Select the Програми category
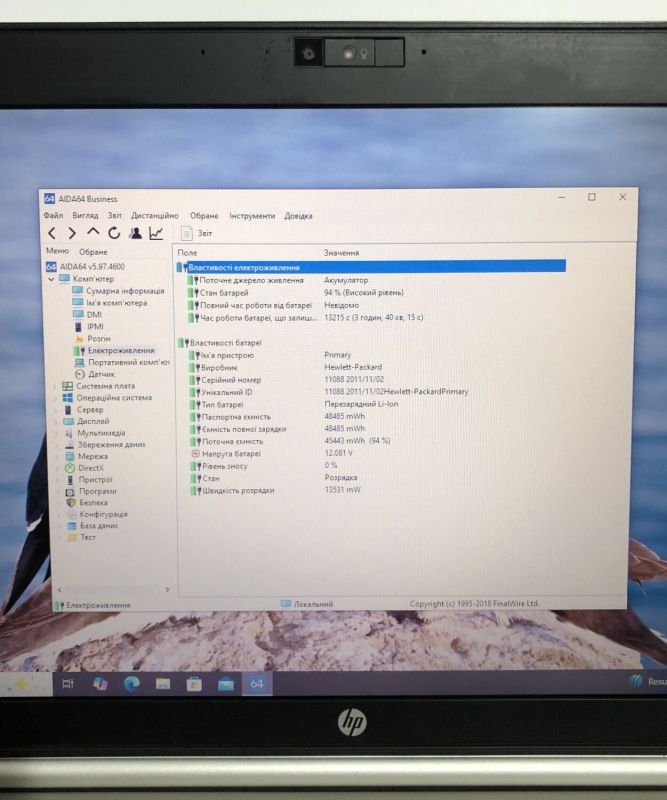The width and height of the screenshot is (667, 800). [x=91, y=491]
